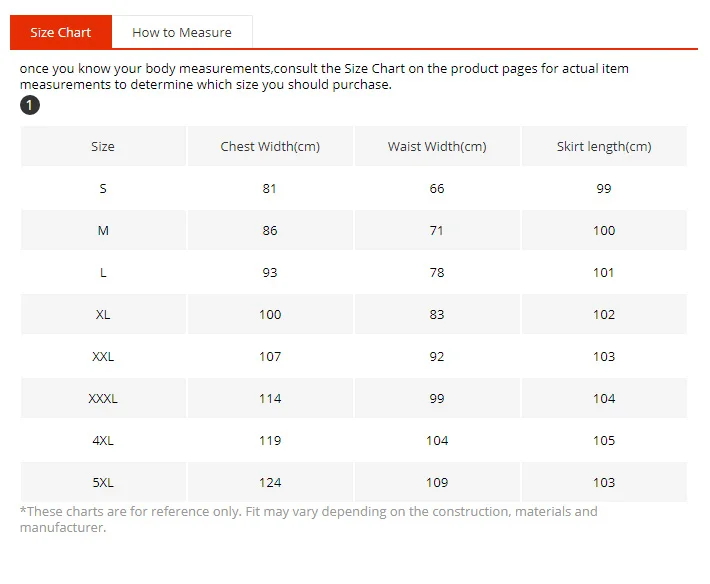Screen dimensions: 710x584
Task: Click the Waist Width(cm) column header
Action: [437, 146]
